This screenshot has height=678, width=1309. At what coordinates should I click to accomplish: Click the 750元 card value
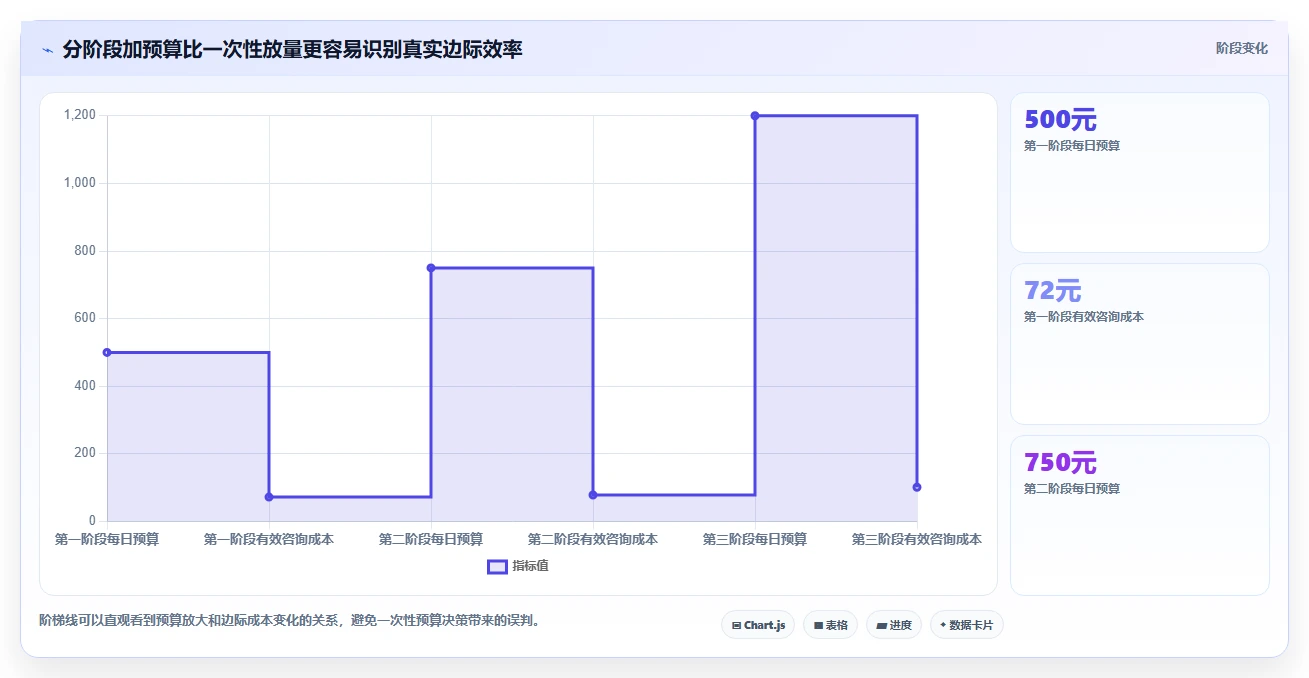[x=1060, y=463]
